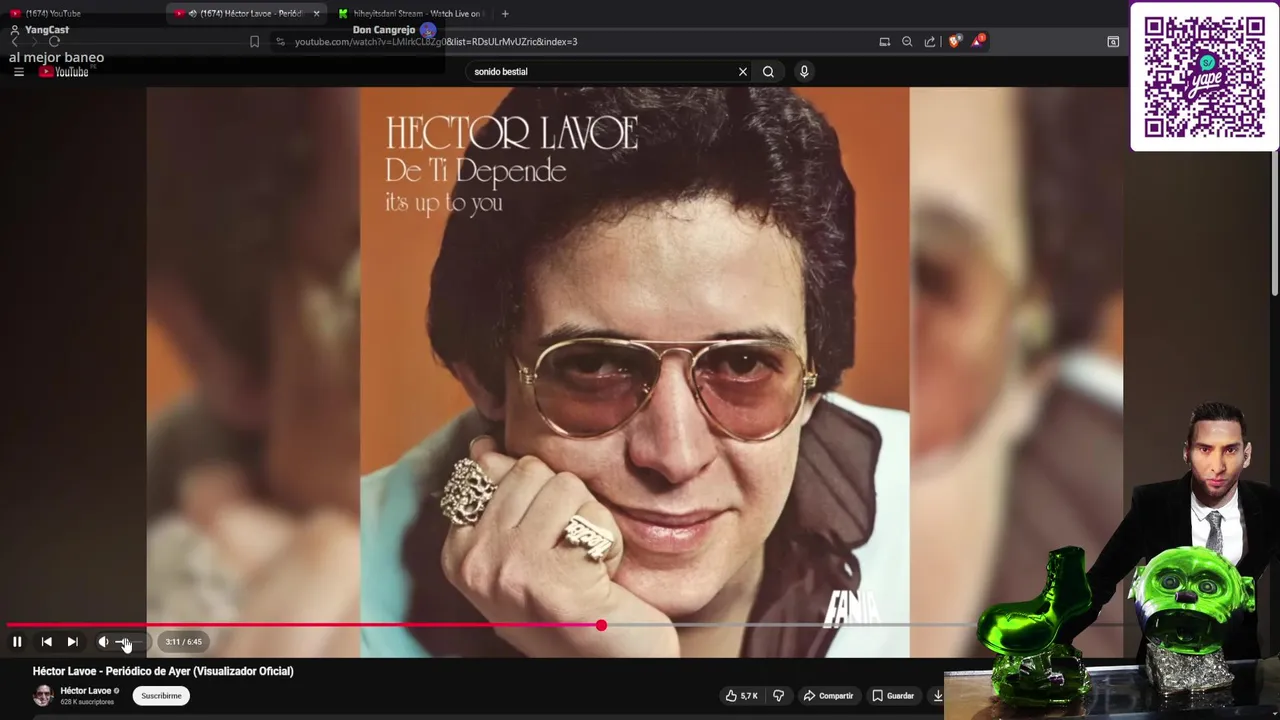Click the Héctor Lavoe channel avatar

click(43, 696)
